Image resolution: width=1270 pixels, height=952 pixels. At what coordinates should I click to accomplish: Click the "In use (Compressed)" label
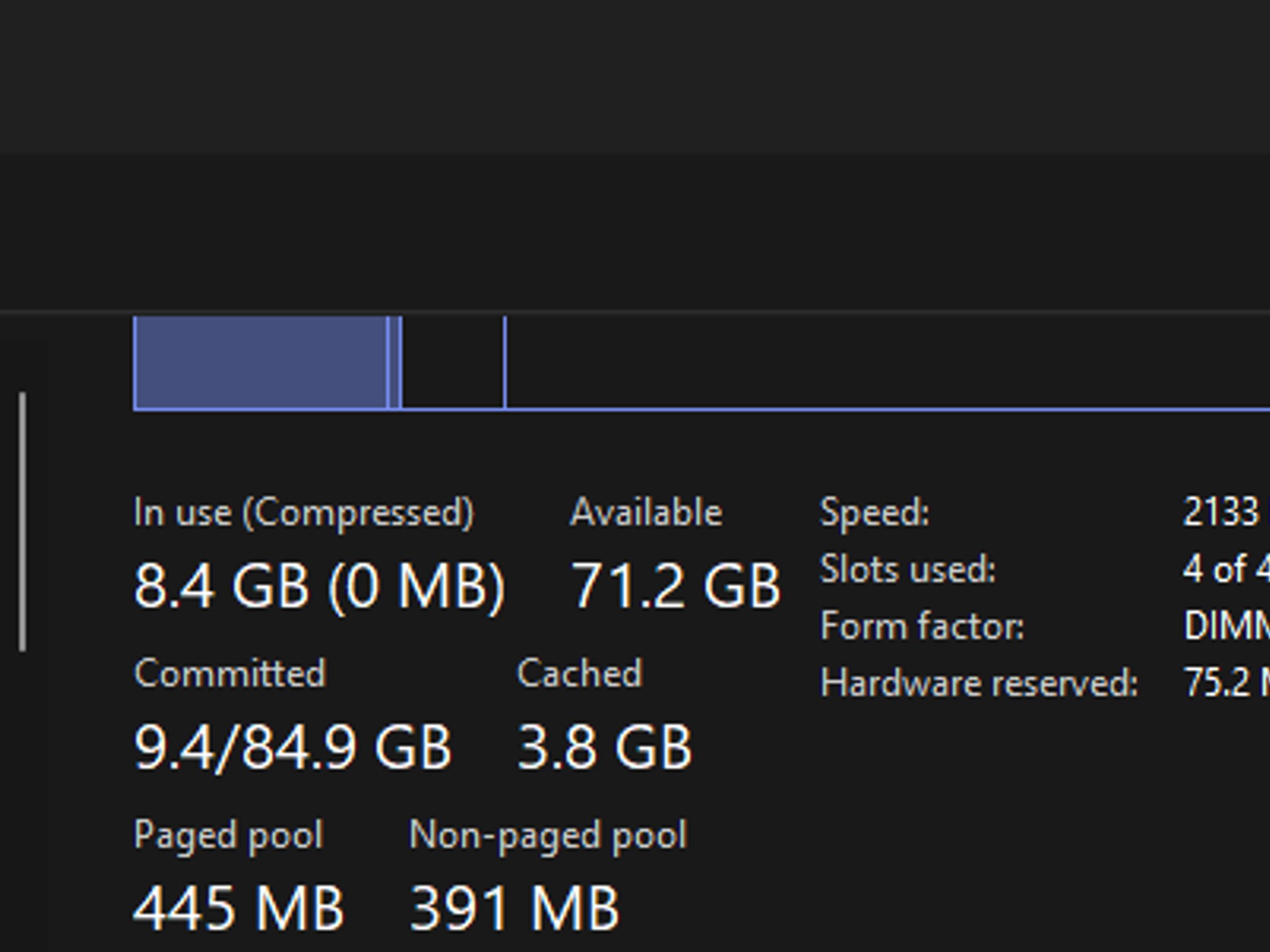pyautogui.click(x=304, y=513)
